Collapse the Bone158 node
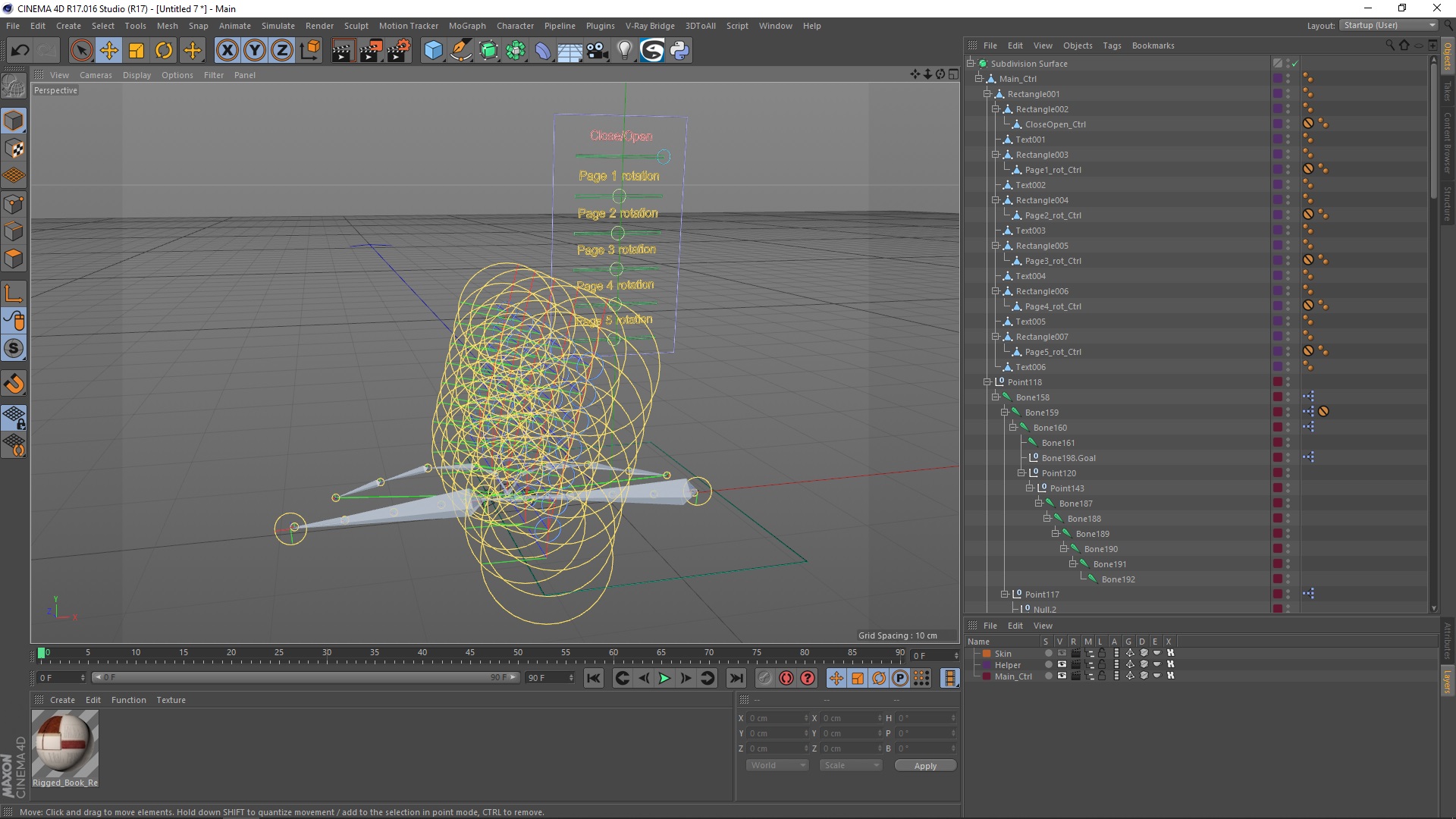Image resolution: width=1456 pixels, height=819 pixels. coord(996,397)
